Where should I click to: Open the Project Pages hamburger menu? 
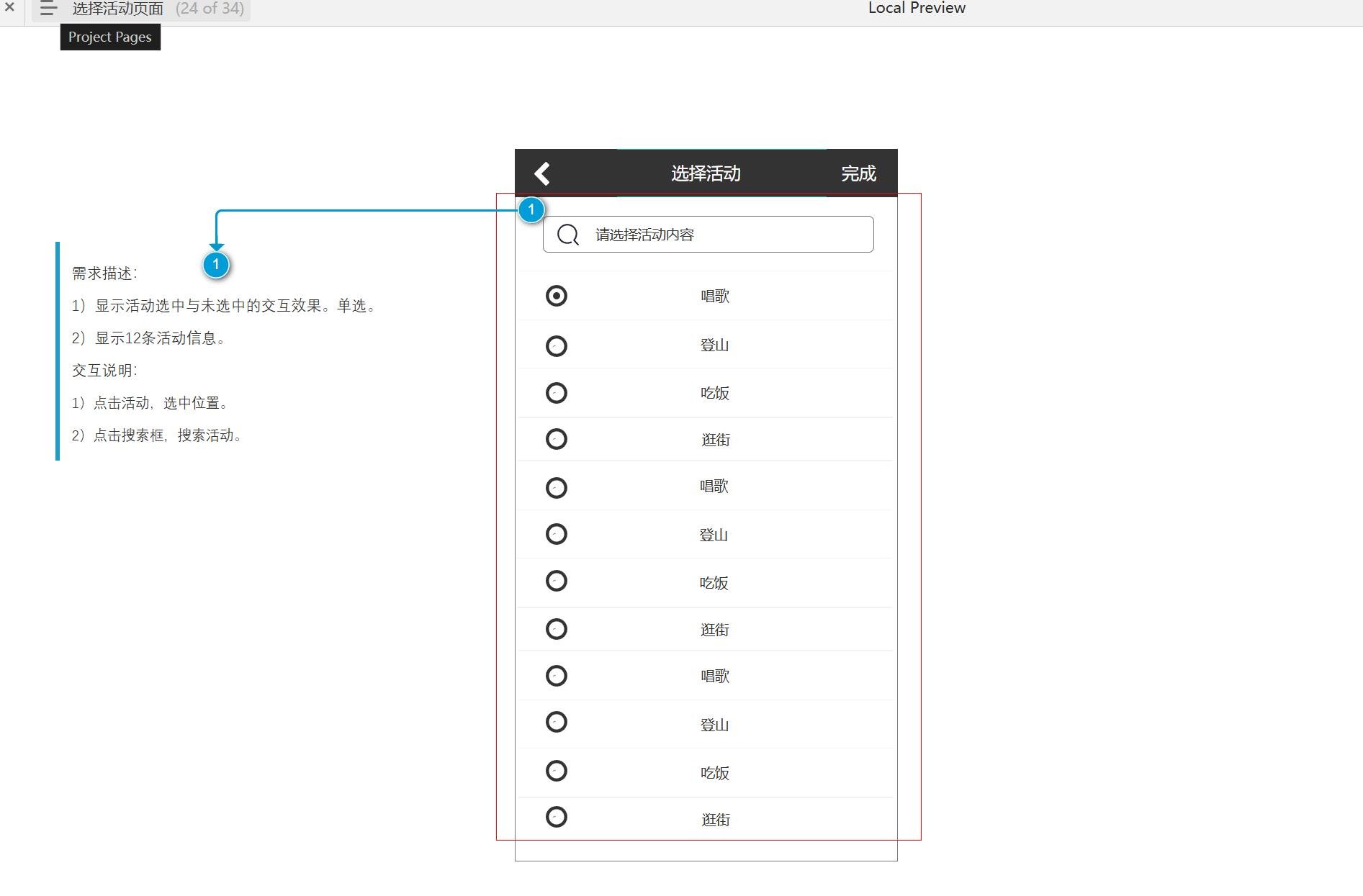48,9
